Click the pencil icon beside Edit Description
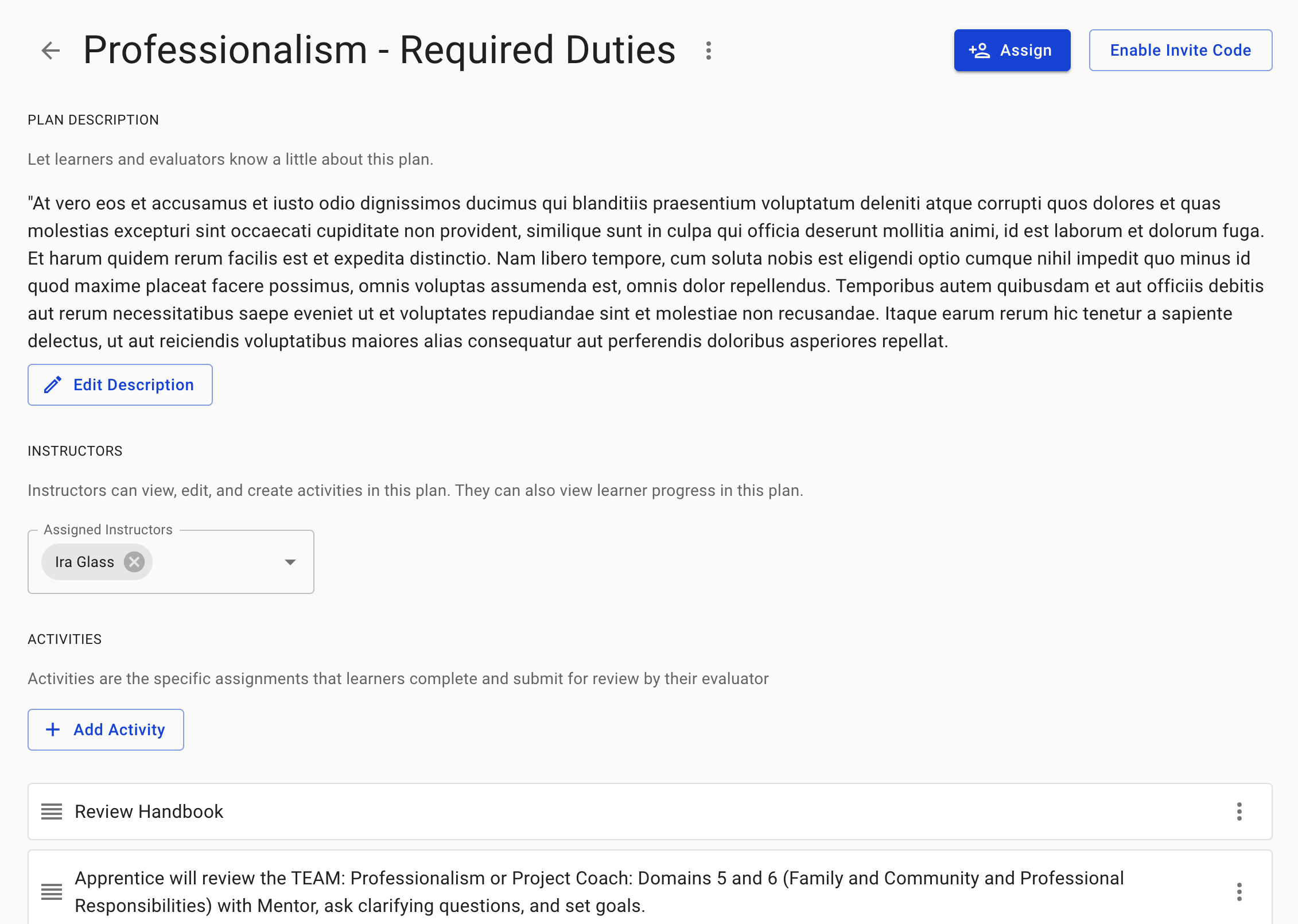Screen dimensions: 1298x924 [53, 385]
